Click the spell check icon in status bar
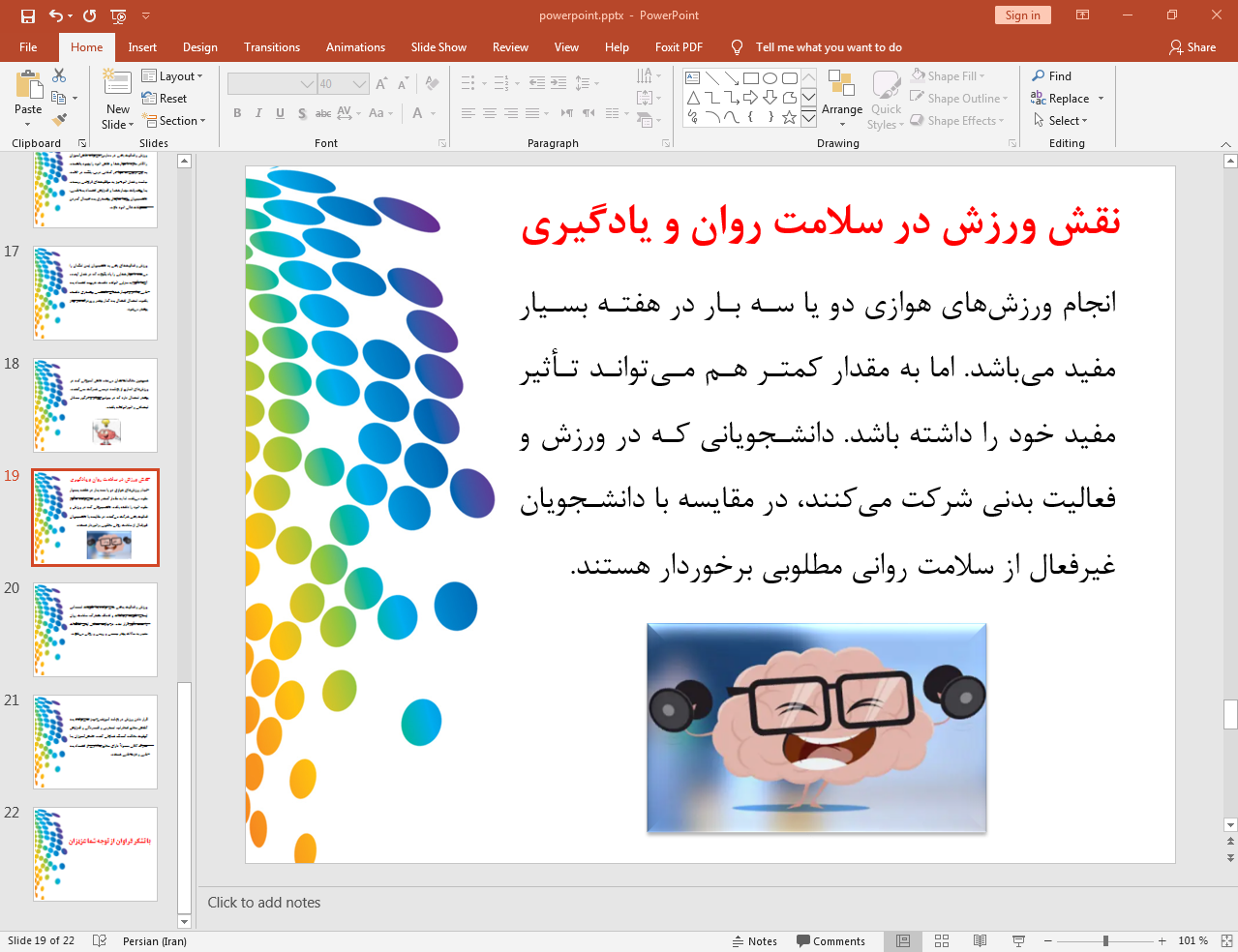This screenshot has height=952, width=1238. [100, 941]
